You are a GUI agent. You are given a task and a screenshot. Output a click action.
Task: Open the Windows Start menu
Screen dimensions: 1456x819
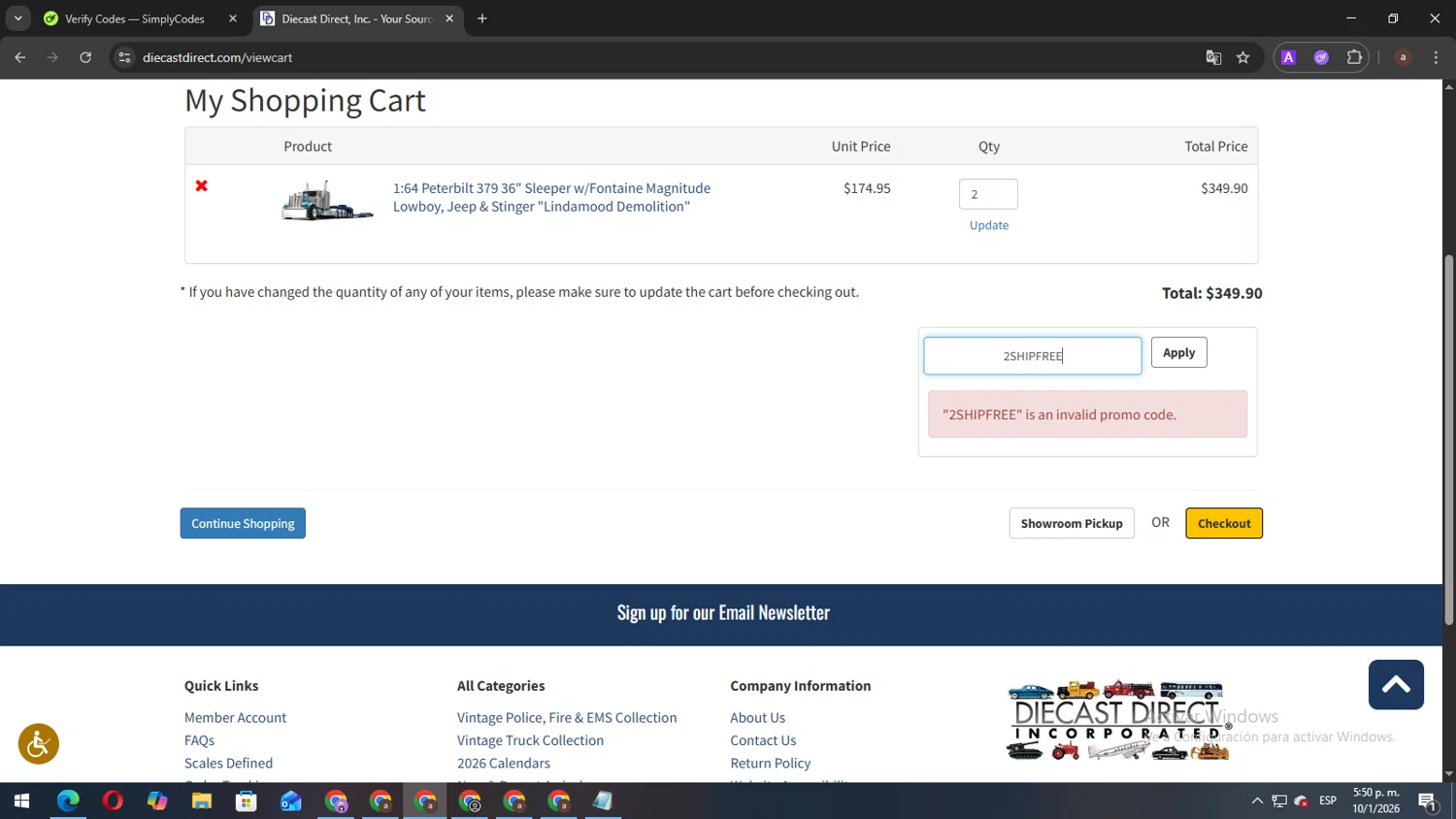(x=21, y=802)
